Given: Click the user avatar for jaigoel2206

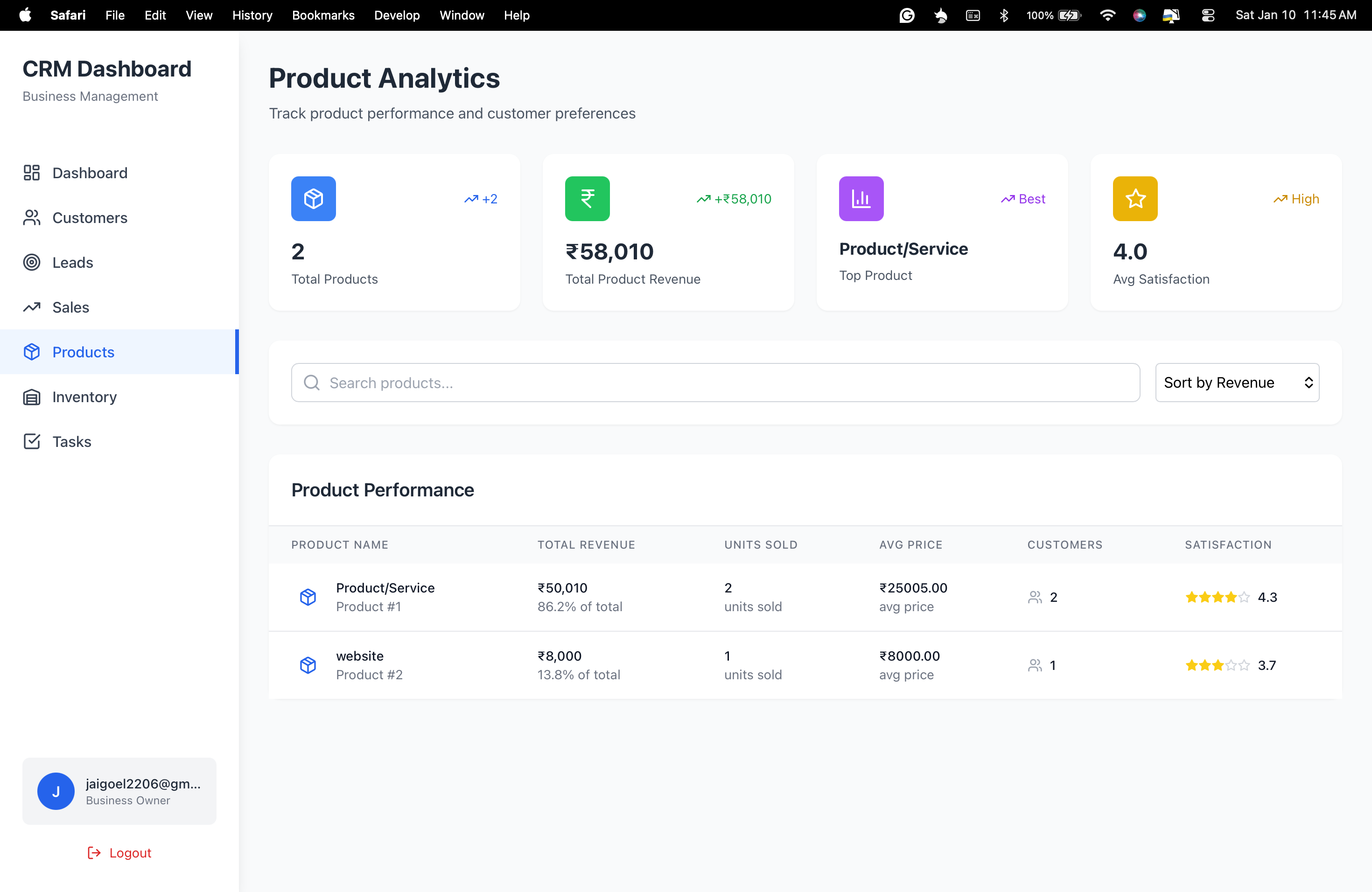Looking at the screenshot, I should pos(56,791).
